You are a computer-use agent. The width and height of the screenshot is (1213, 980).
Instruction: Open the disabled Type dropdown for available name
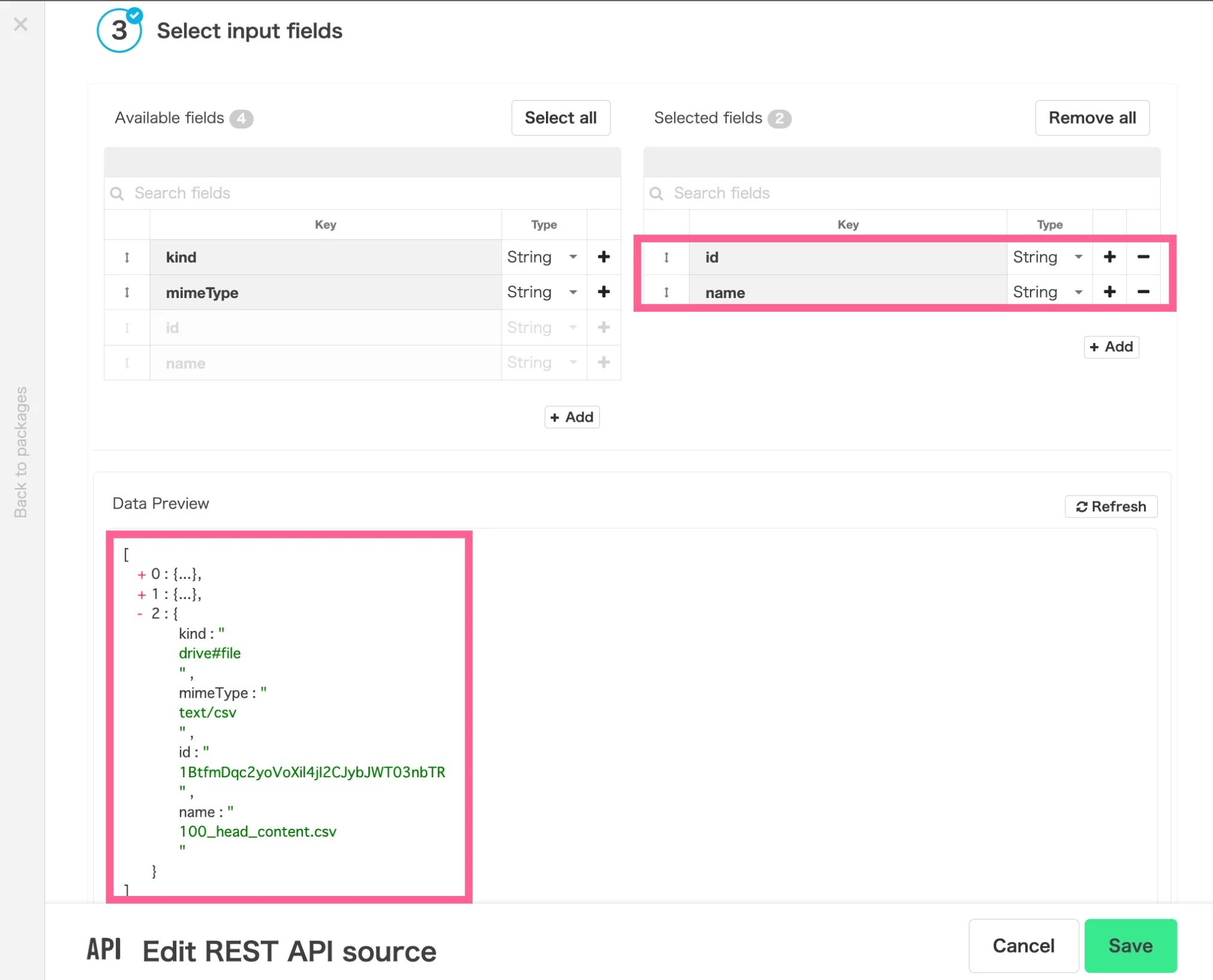[543, 362]
